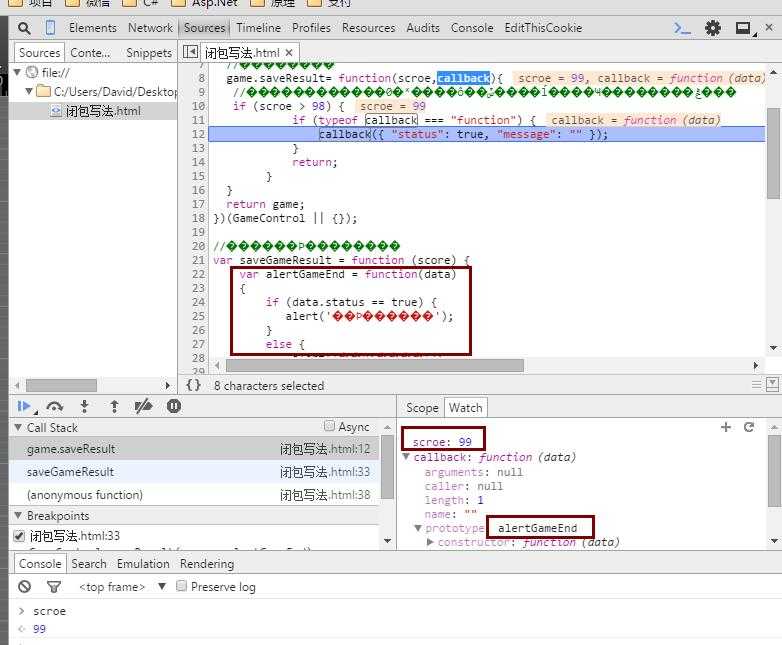Open the Audits panel
Viewport: 782px width, 645px height.
pos(423,28)
